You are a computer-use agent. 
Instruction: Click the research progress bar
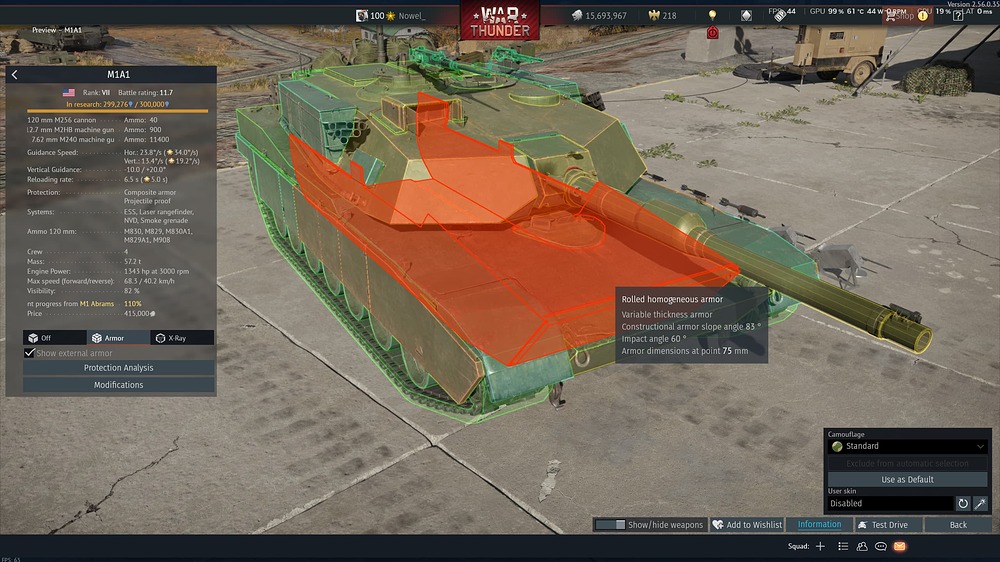point(117,111)
